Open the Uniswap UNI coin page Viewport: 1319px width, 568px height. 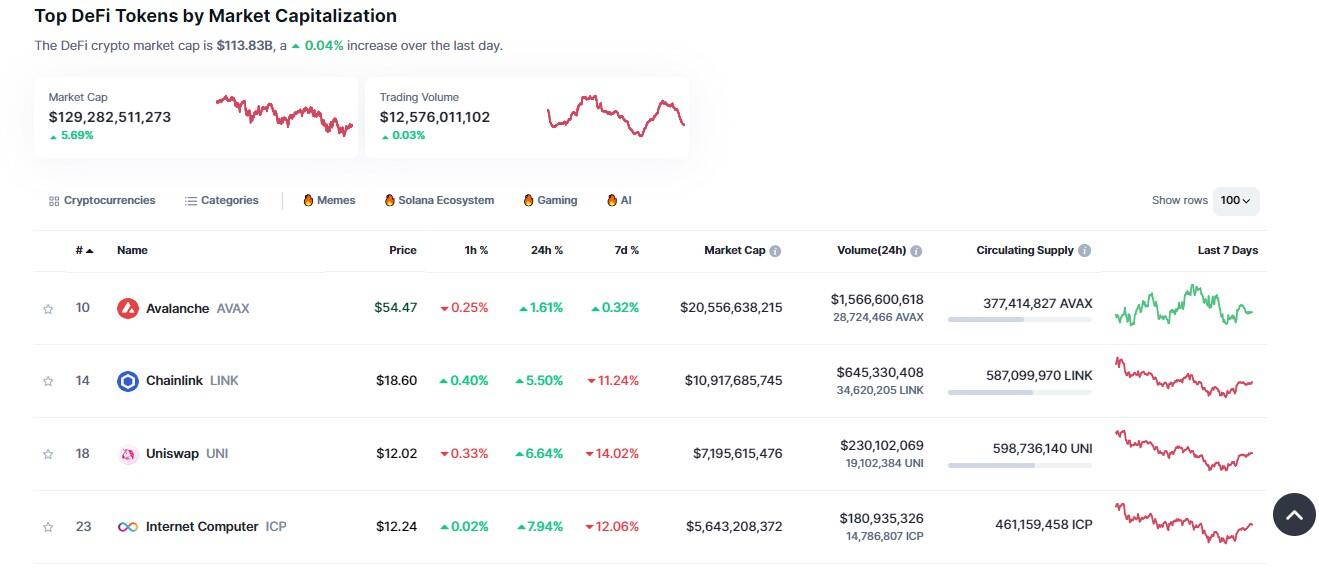[x=173, y=454]
